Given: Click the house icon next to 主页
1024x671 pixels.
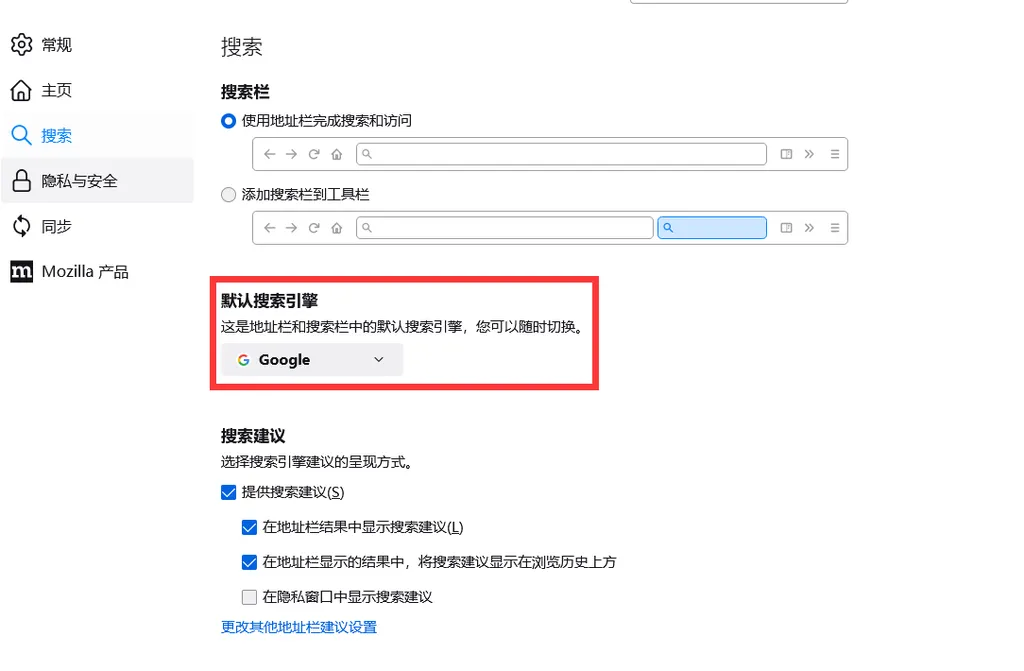Looking at the screenshot, I should 21,90.
